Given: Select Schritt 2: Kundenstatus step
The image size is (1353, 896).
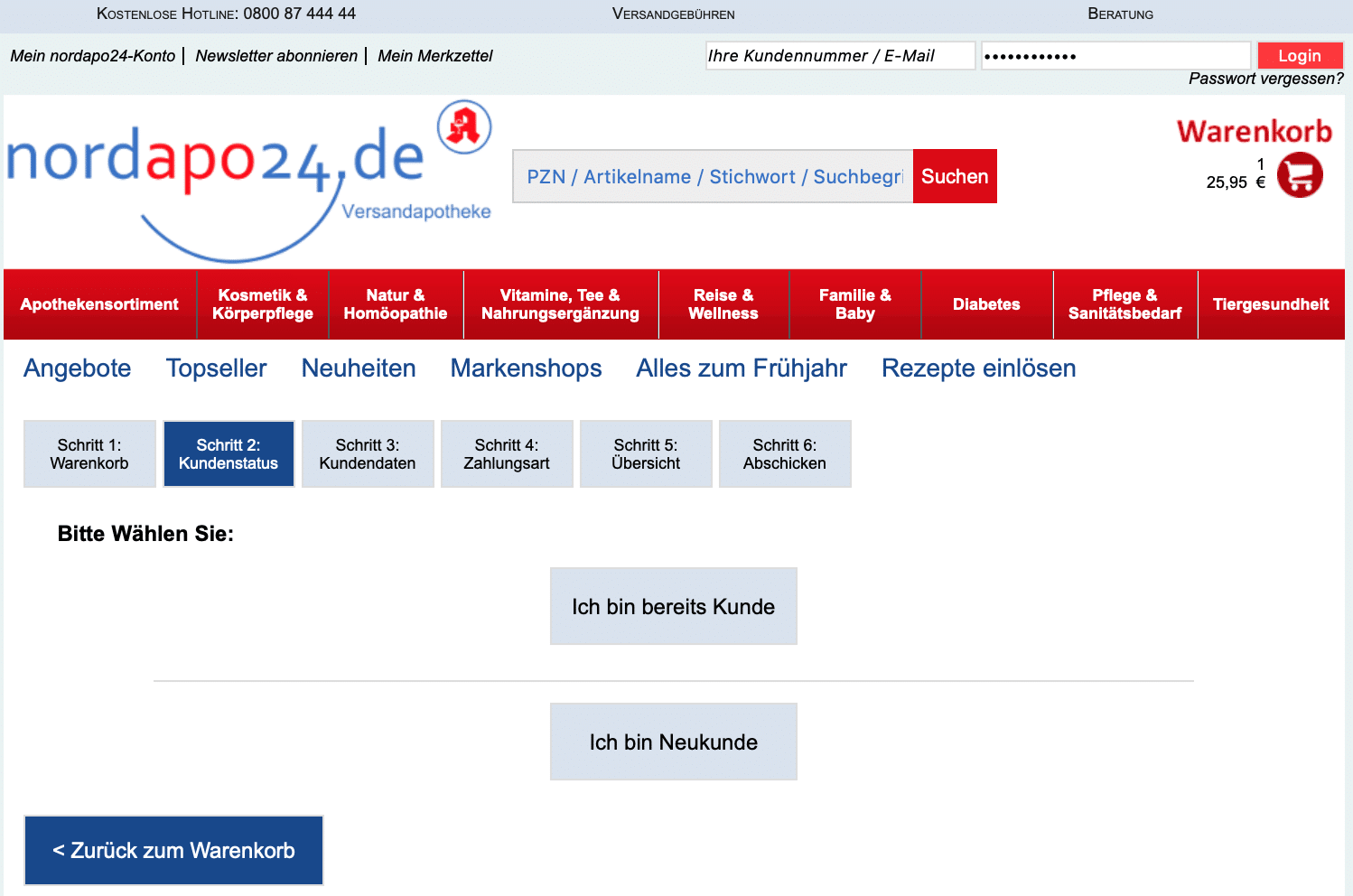Looking at the screenshot, I should pyautogui.click(x=229, y=454).
